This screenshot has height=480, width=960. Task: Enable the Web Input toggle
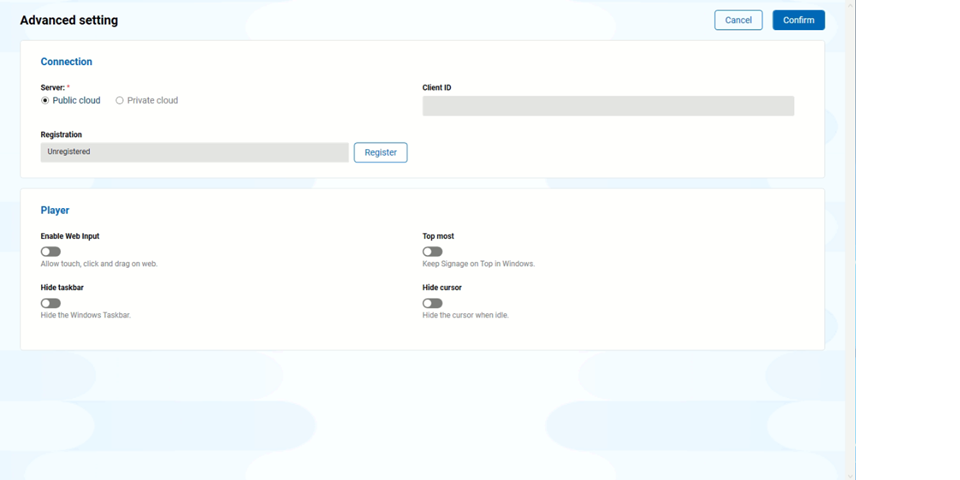click(51, 252)
